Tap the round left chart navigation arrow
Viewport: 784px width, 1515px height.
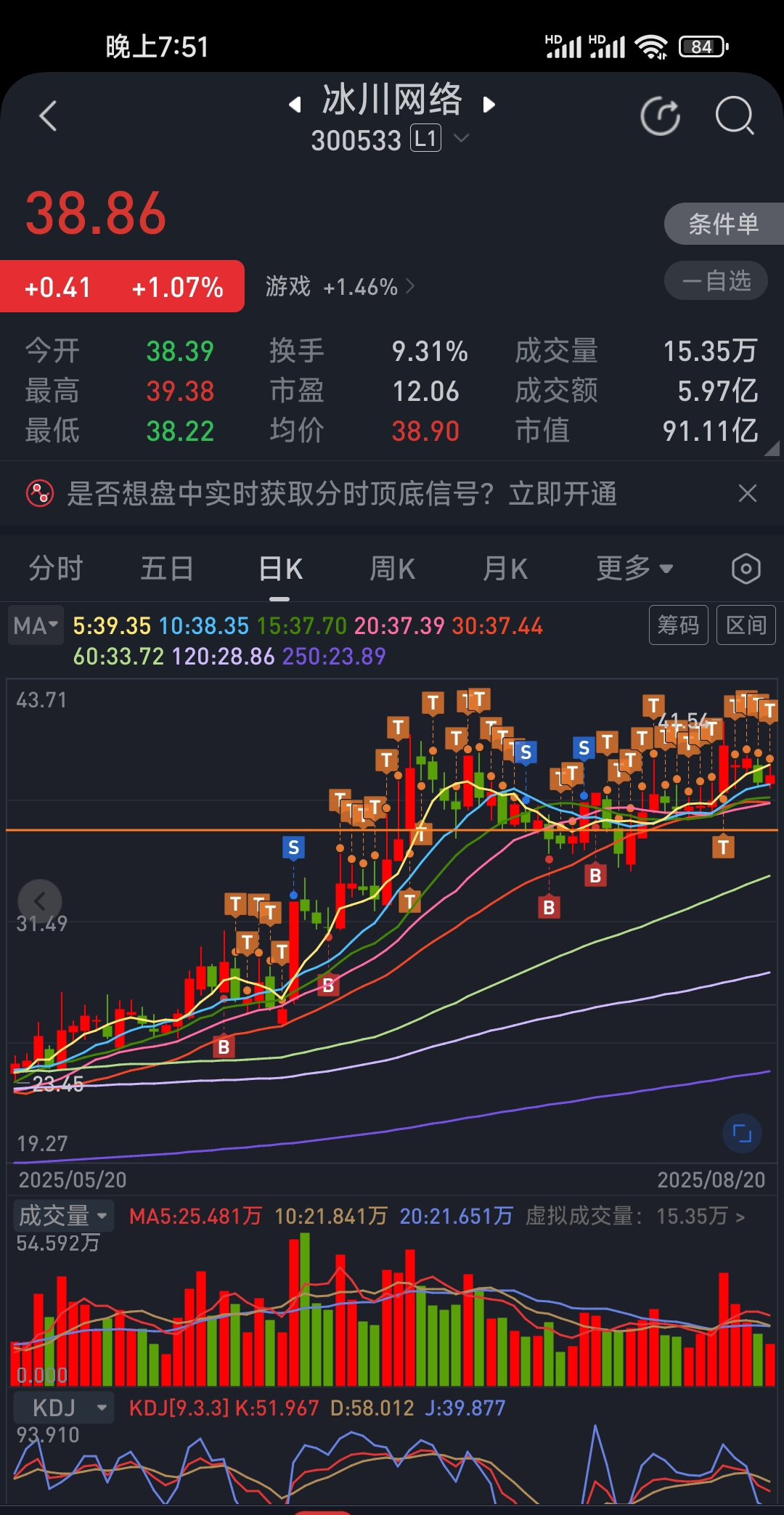[40, 901]
